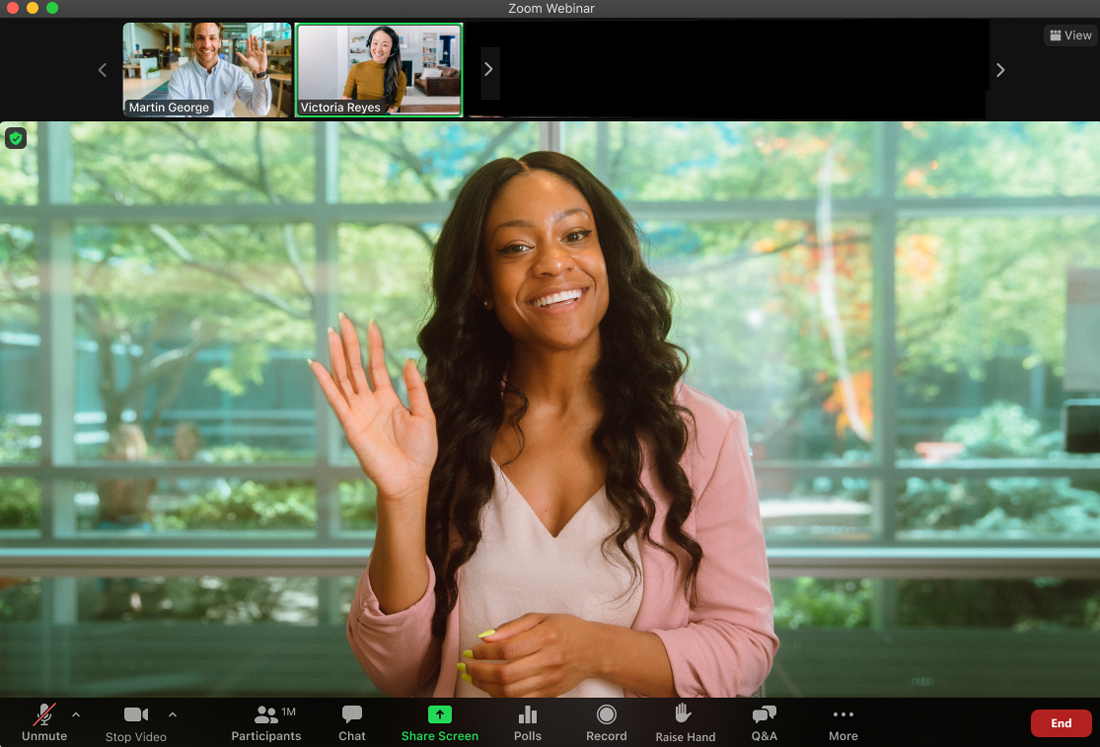The height and width of the screenshot is (747, 1100).
Task: Select Victoria Reyes's video thumbnail
Action: pos(379,69)
